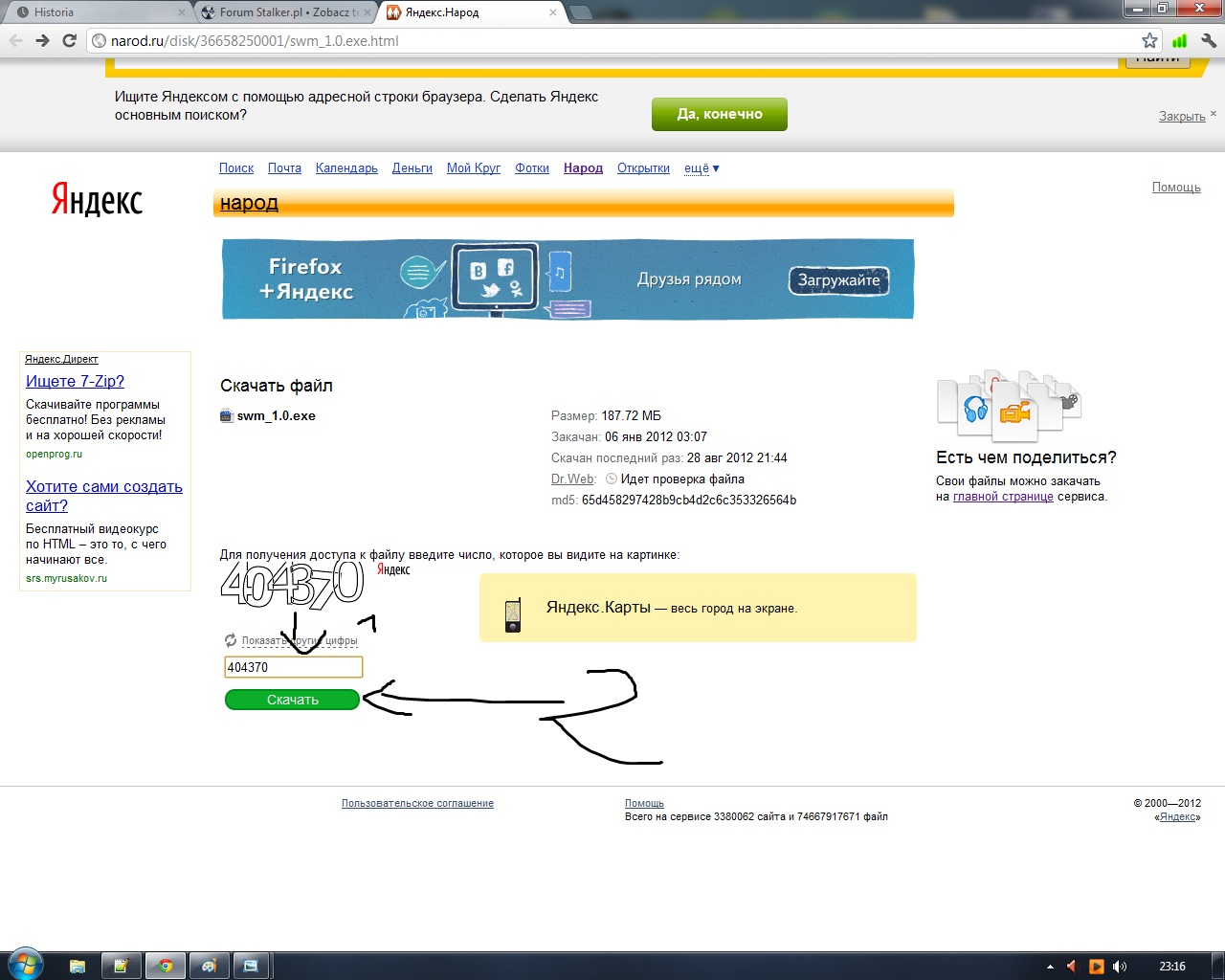Open the Мой Круг link
This screenshot has width=1225, height=980.
474,167
